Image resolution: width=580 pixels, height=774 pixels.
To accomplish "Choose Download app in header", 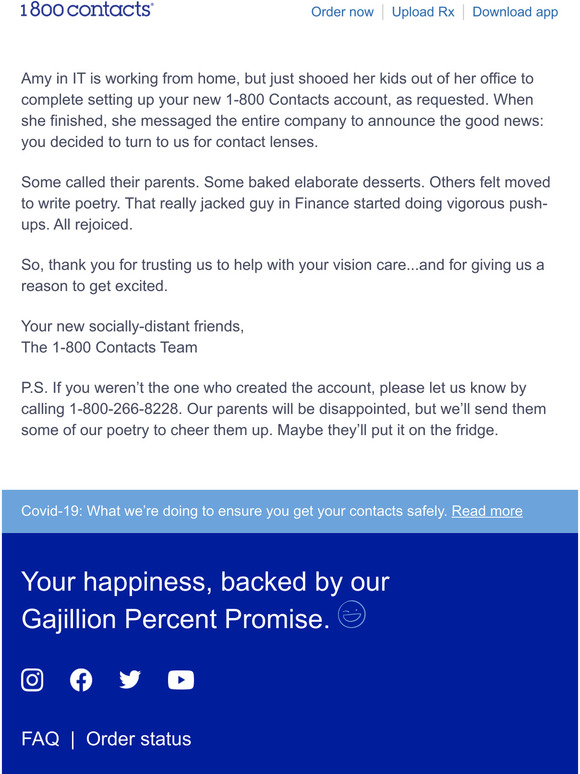I will pyautogui.click(x=515, y=12).
